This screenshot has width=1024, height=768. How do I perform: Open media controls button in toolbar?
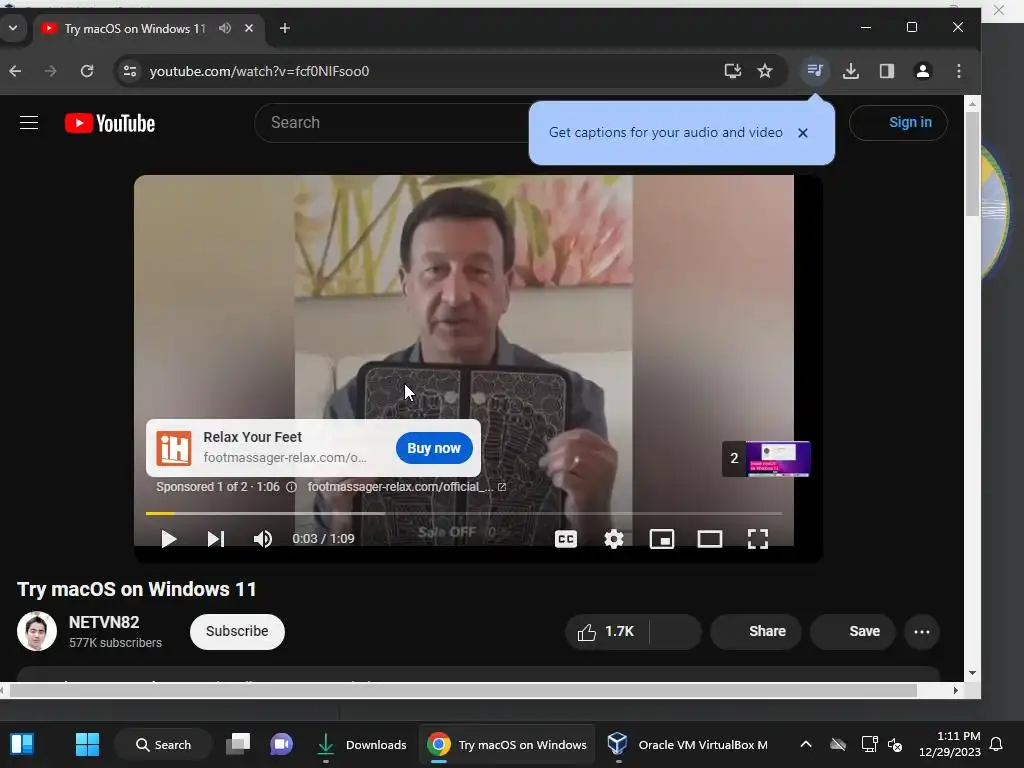814,71
